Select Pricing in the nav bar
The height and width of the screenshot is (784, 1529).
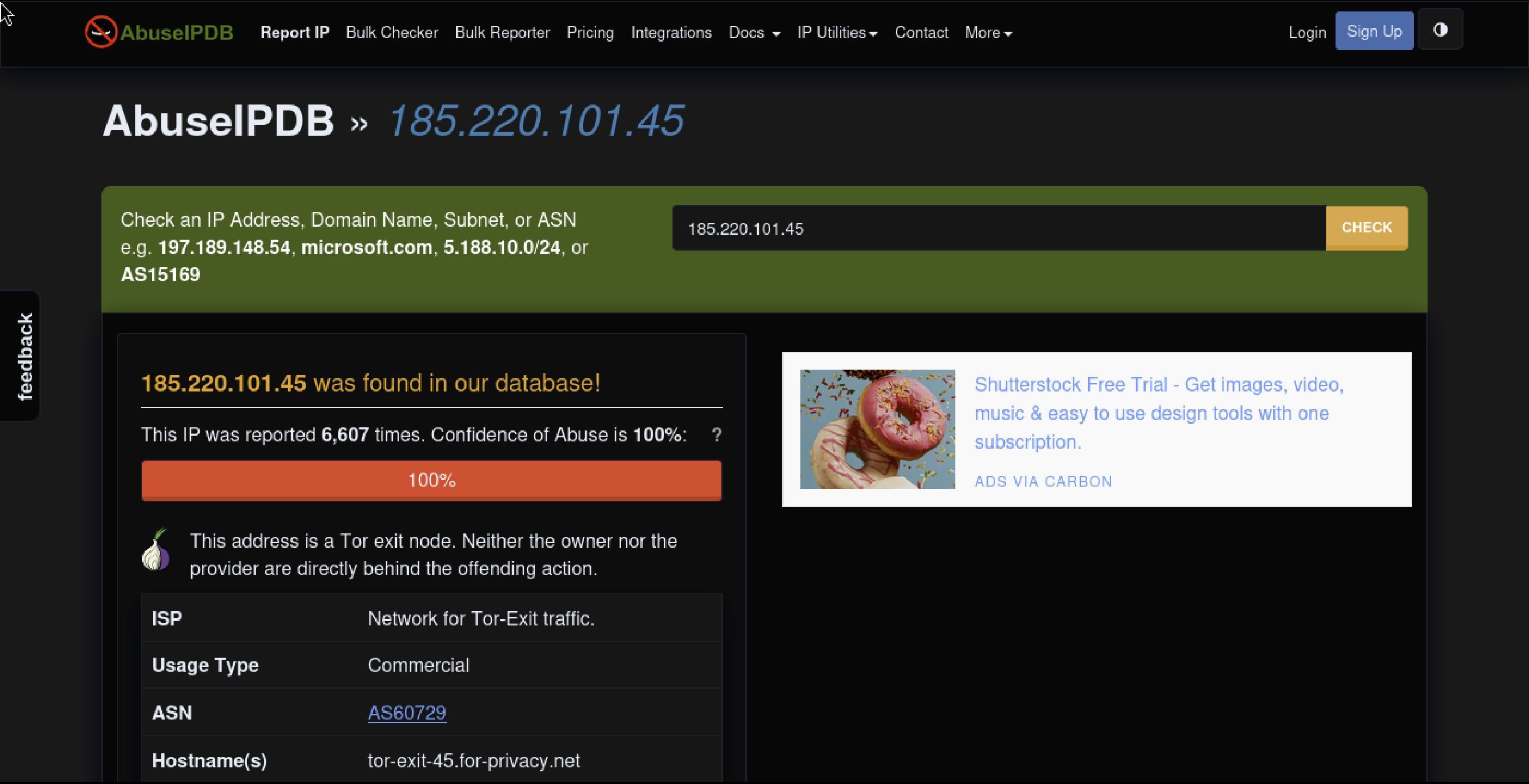(590, 33)
